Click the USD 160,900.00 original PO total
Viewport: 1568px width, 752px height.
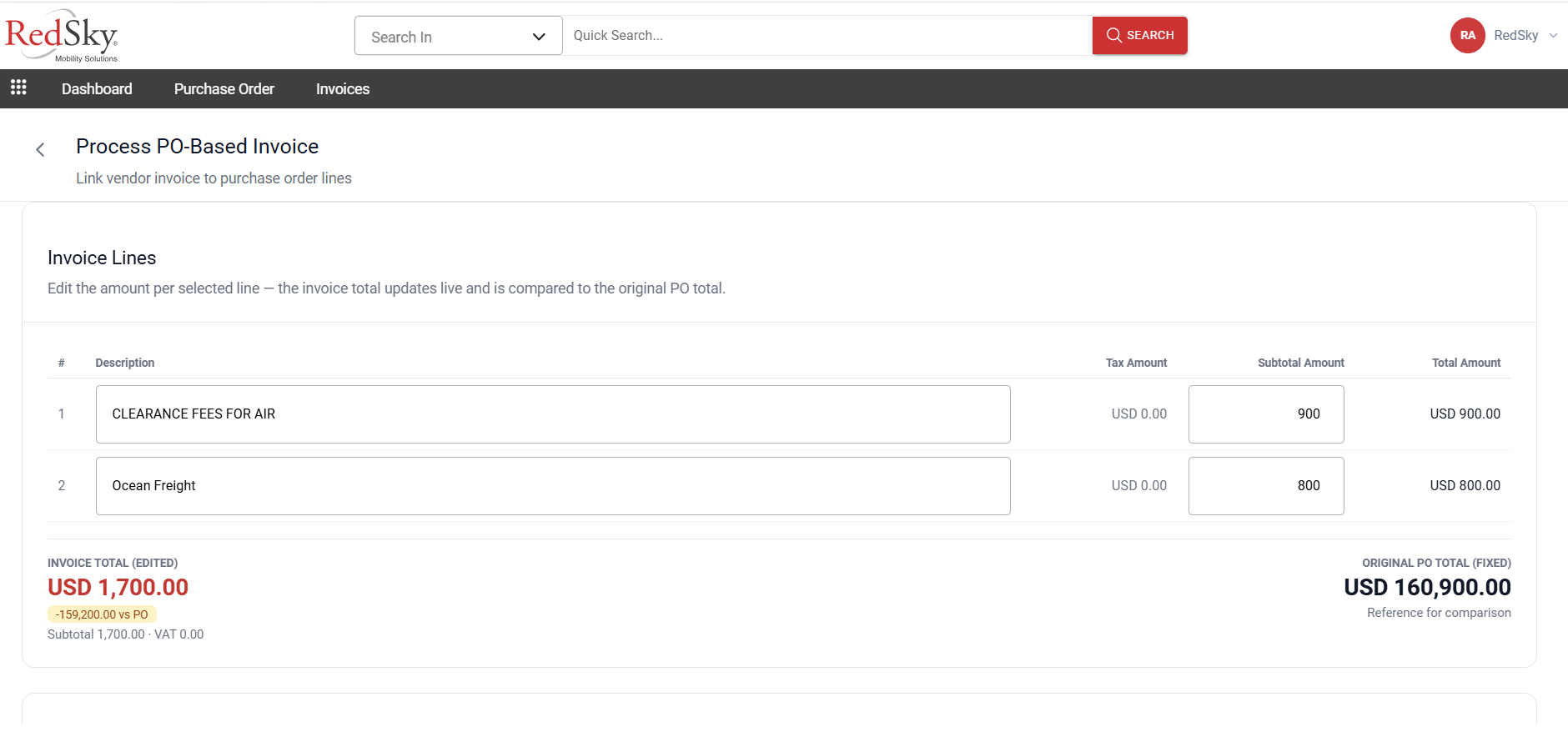click(1427, 588)
